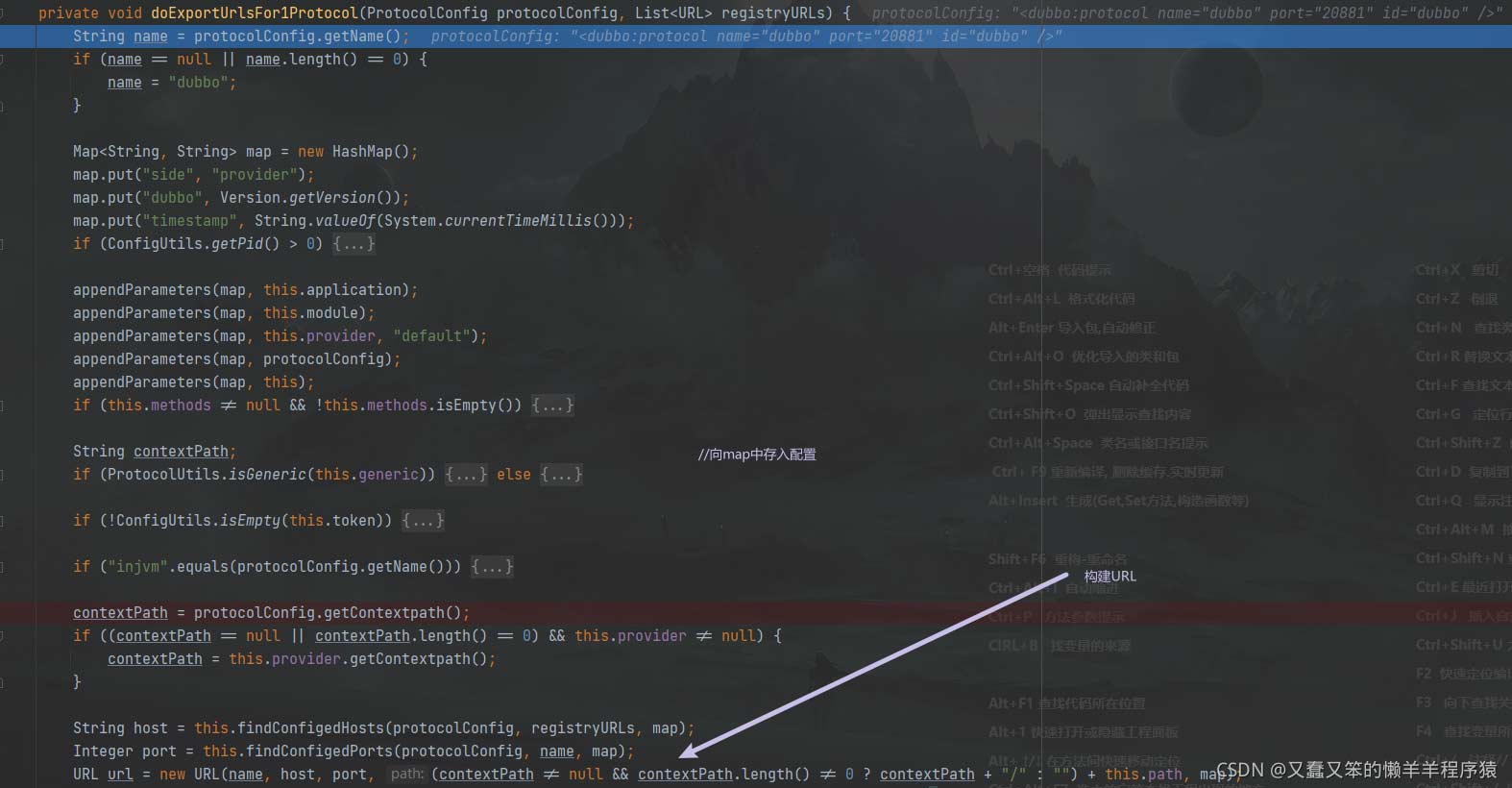Place cursor on HashMap in 'new HashMap()'
Viewport: 1512px width, 788px height.
tap(362, 152)
